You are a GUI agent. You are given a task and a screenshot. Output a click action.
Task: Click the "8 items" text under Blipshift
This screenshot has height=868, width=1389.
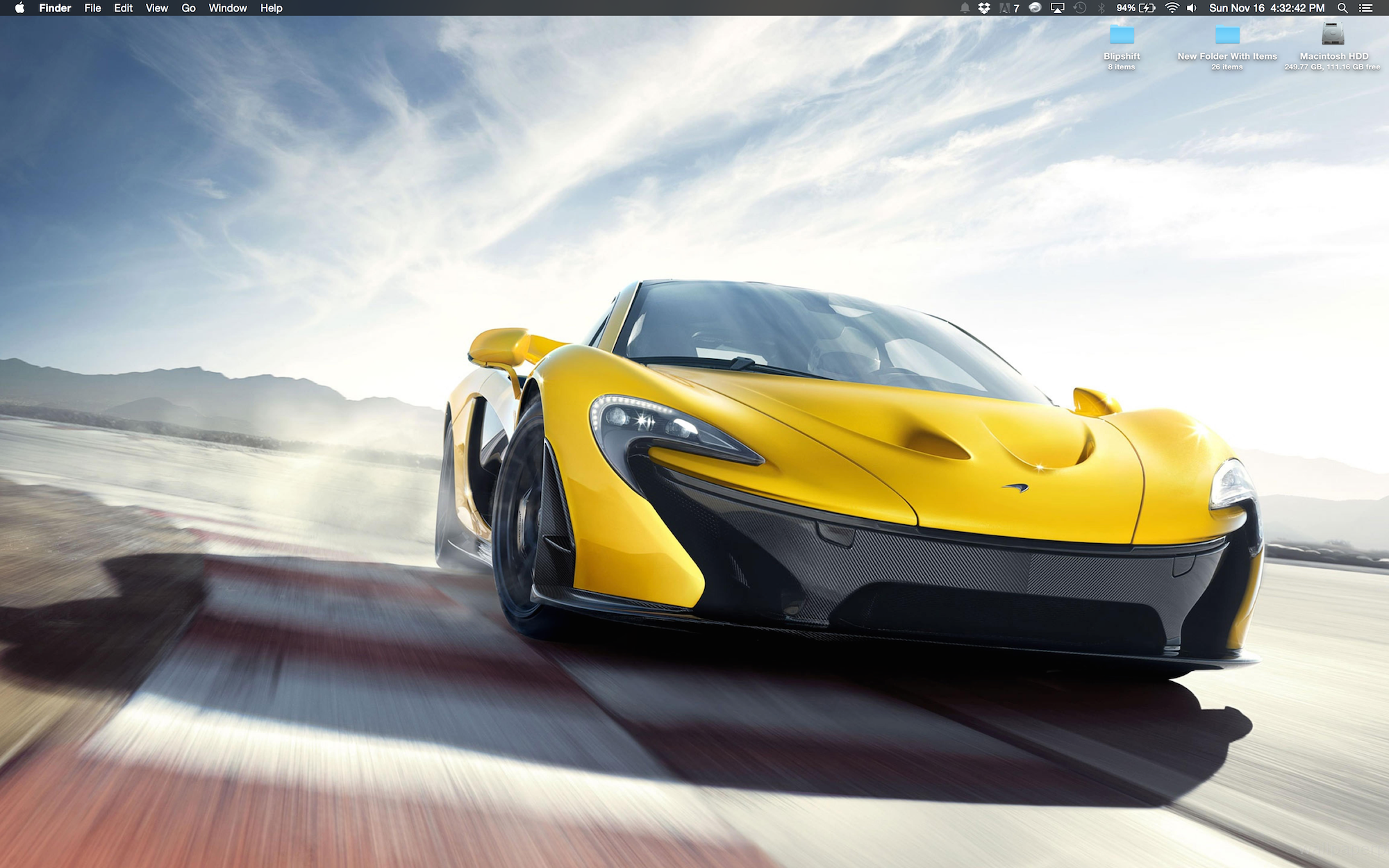pos(1122,67)
